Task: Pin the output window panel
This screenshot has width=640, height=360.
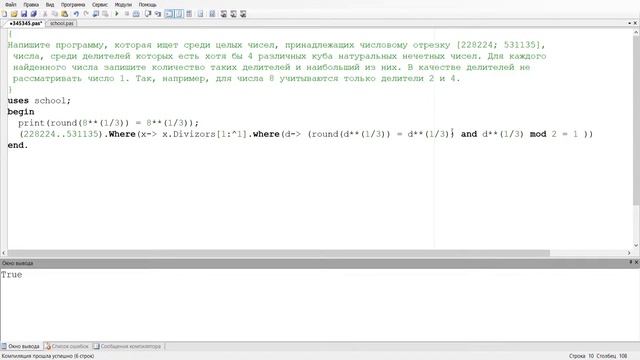Action: 630,262
